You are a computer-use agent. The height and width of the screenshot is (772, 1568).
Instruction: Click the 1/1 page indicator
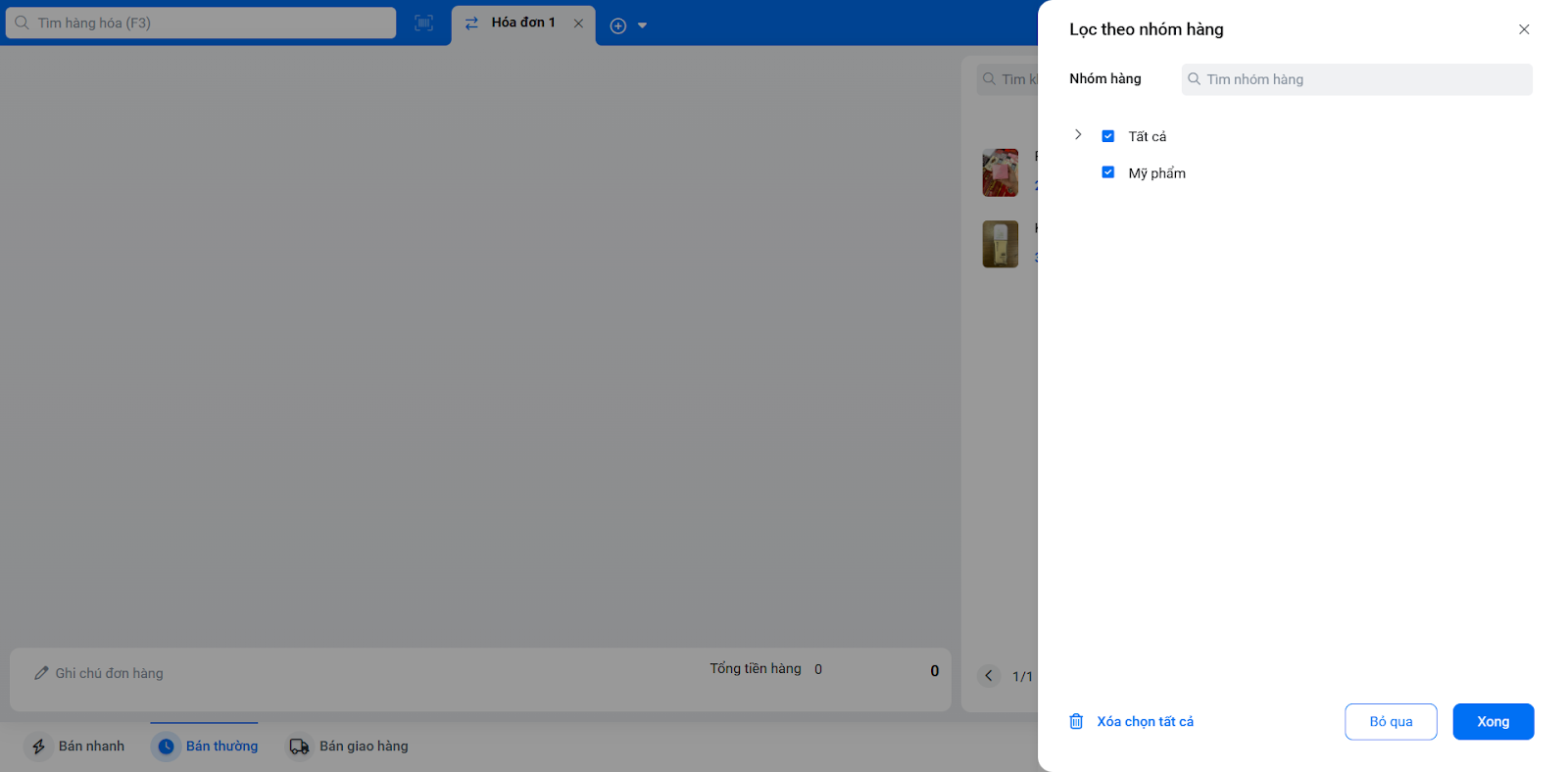1022,676
